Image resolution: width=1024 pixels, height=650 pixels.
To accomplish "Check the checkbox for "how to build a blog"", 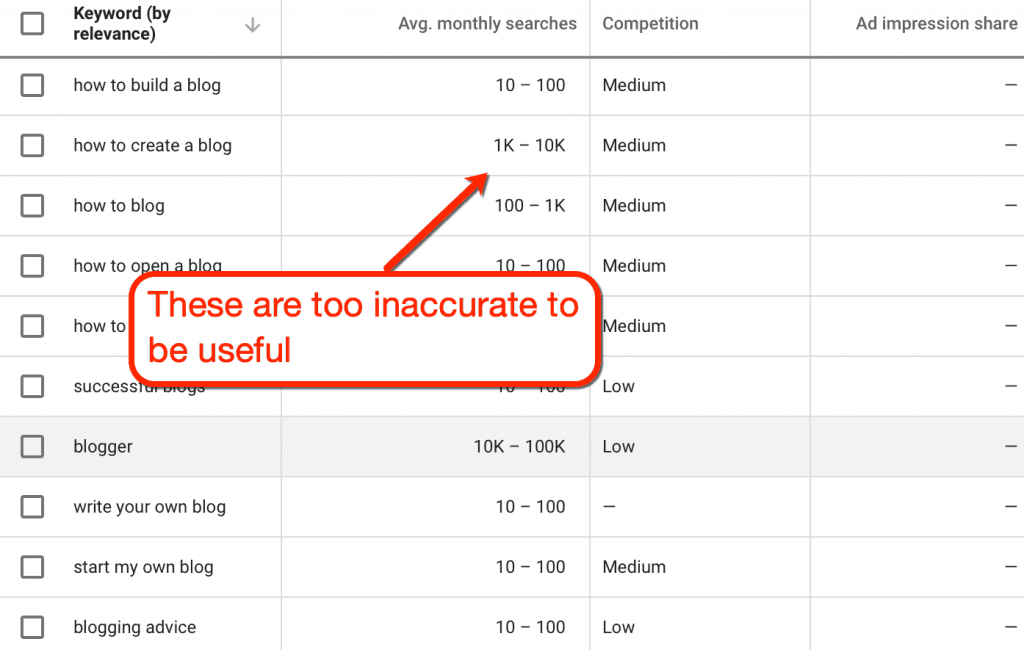I will click(x=32, y=86).
